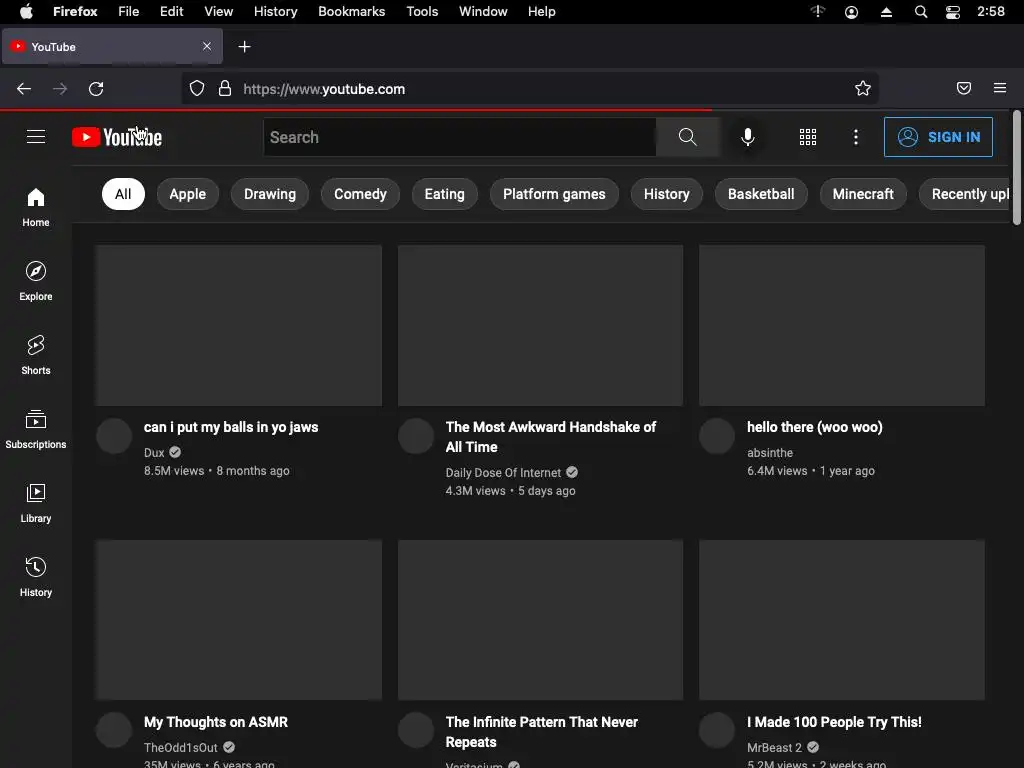Open the Window menu

pos(483,12)
